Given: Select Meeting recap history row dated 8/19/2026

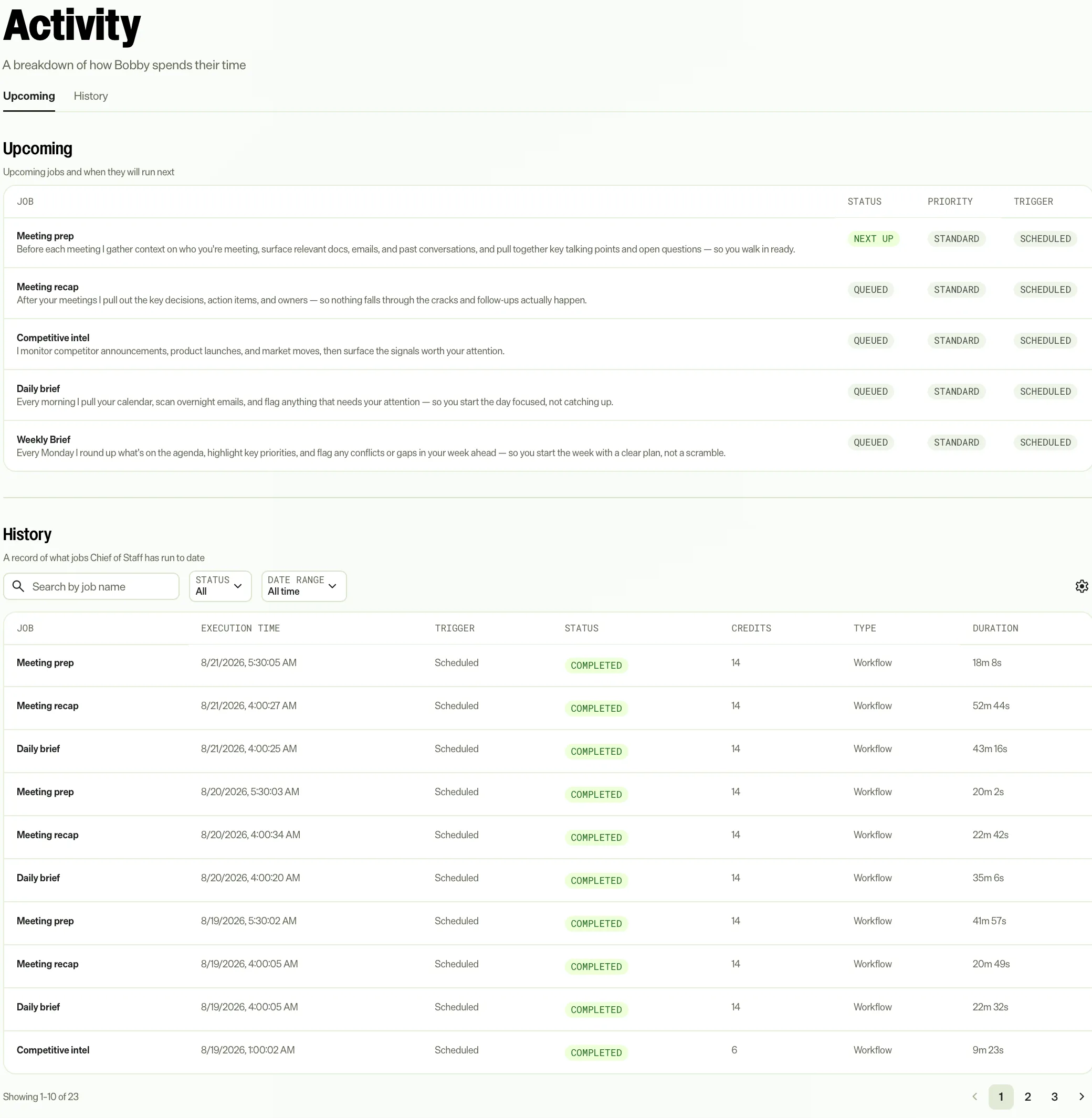Looking at the screenshot, I should tap(548, 966).
